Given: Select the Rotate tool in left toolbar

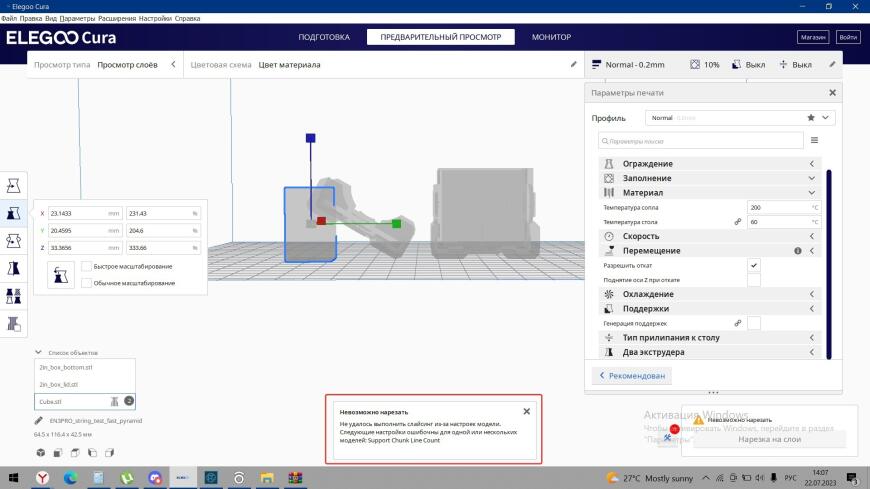Looking at the screenshot, I should (x=13, y=241).
